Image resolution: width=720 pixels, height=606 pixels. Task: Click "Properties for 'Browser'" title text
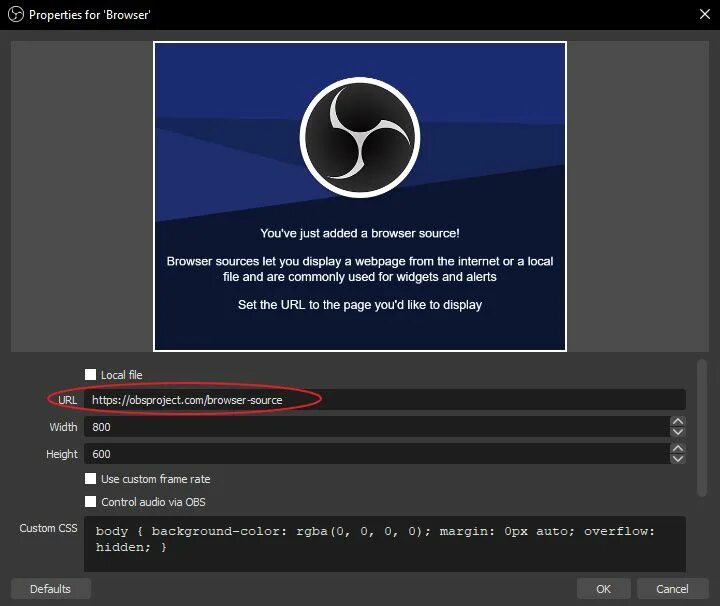[90, 15]
